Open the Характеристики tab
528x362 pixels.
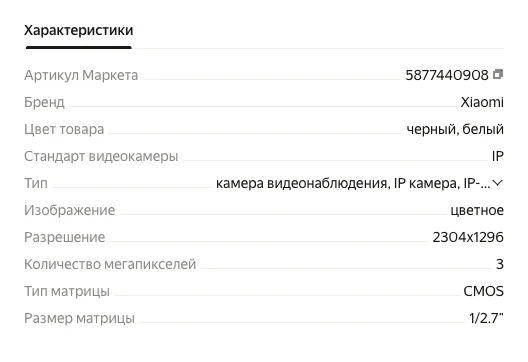tap(78, 30)
